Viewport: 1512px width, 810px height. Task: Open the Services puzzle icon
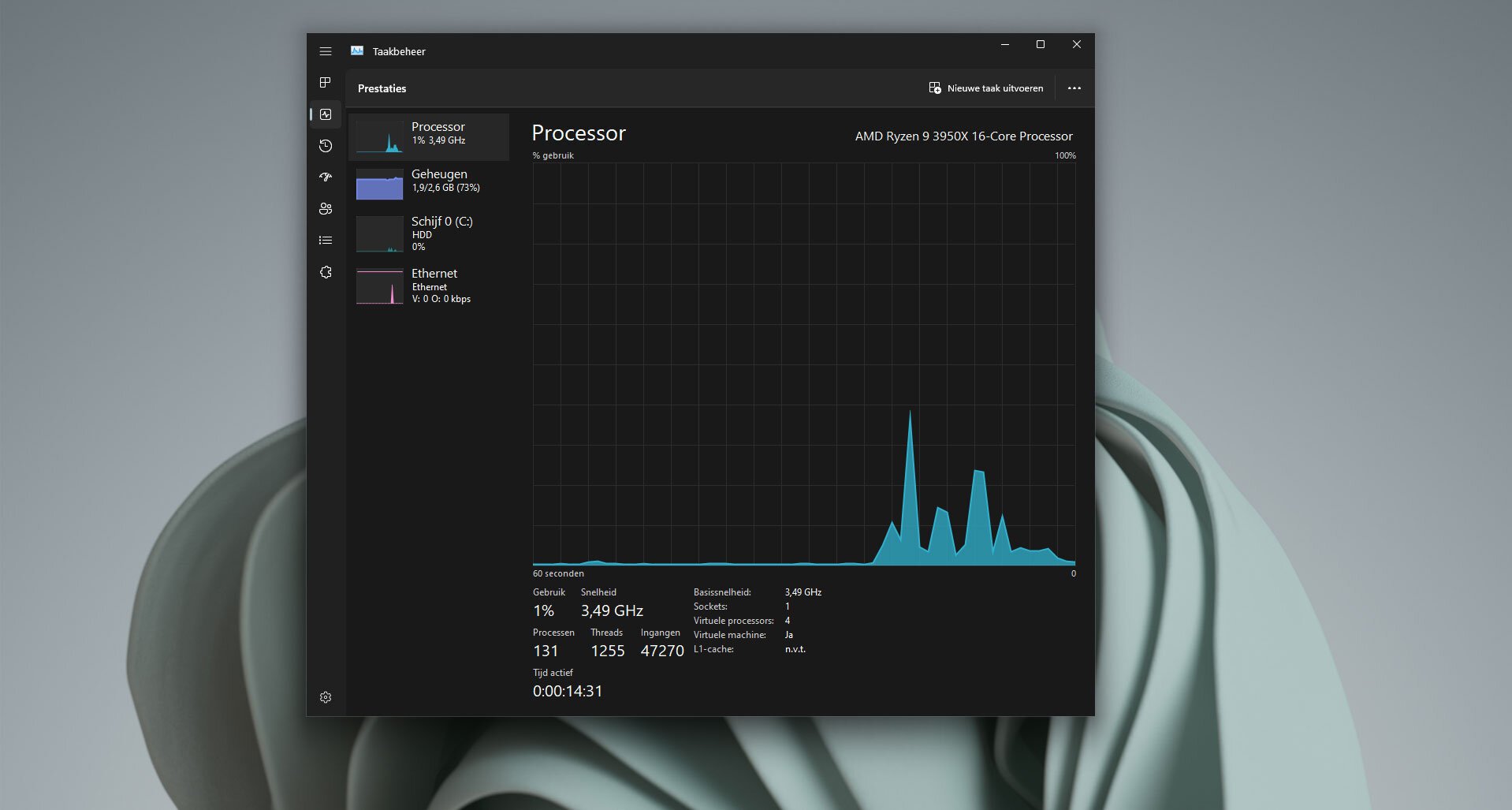click(x=326, y=272)
